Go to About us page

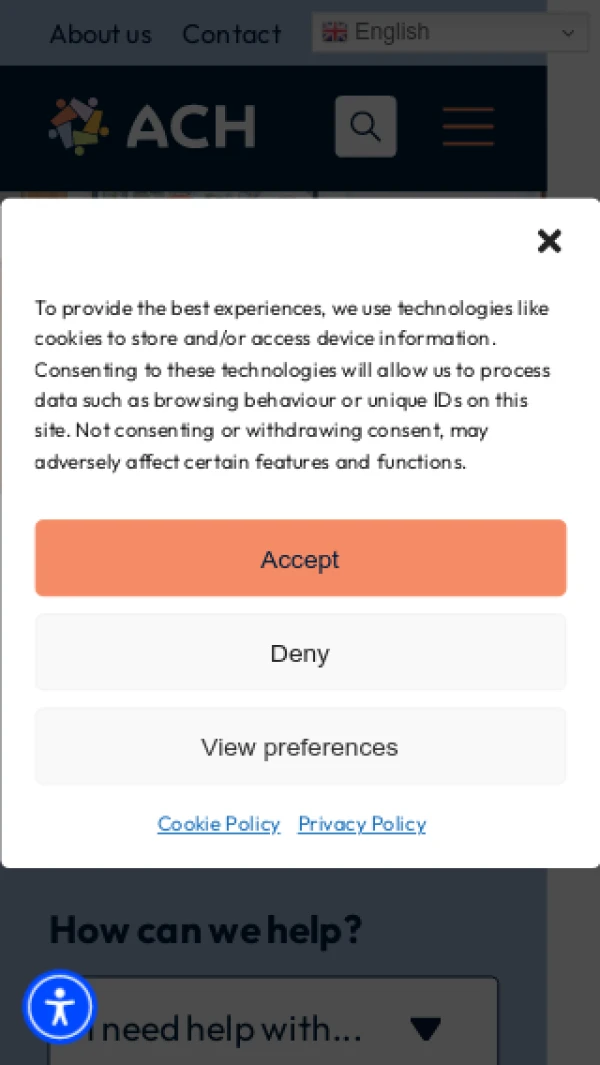click(101, 34)
